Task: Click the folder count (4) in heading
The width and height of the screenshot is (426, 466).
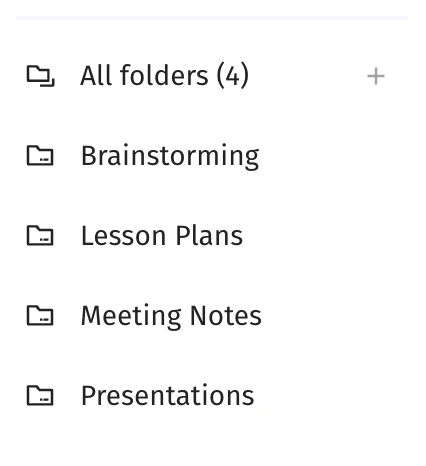Action: tap(233, 76)
